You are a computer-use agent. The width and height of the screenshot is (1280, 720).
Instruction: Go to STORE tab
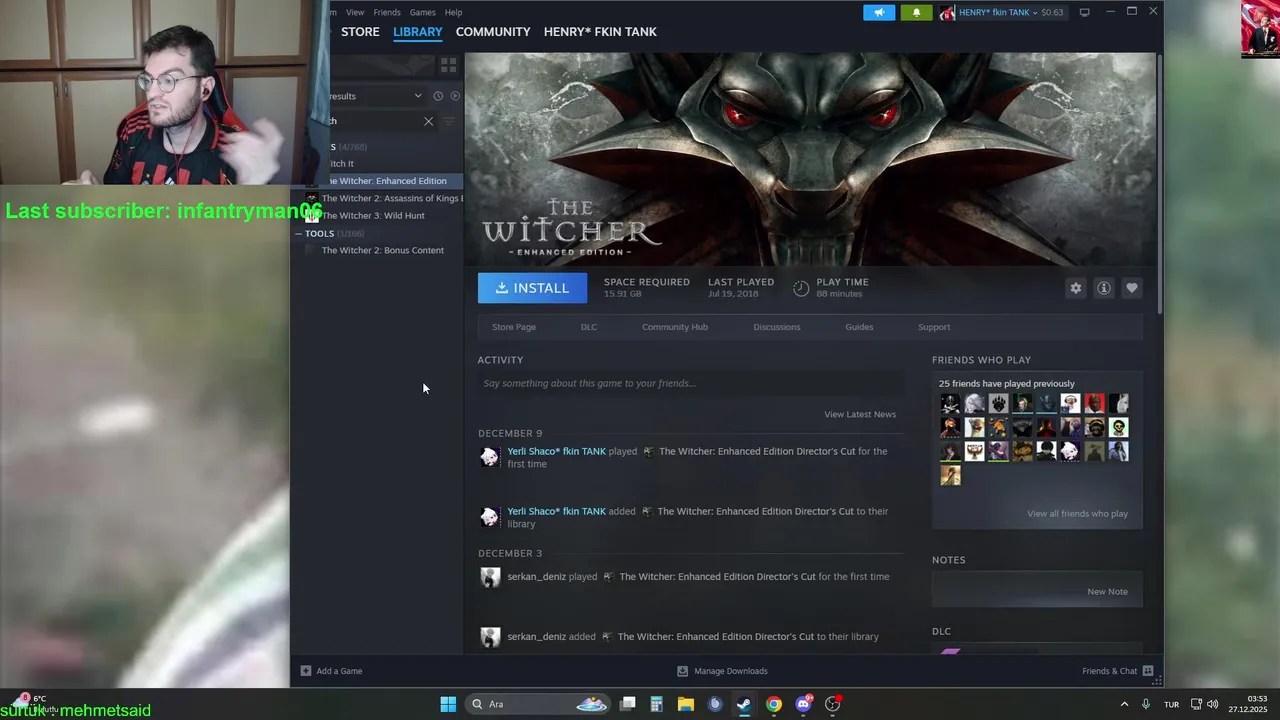[x=360, y=32]
